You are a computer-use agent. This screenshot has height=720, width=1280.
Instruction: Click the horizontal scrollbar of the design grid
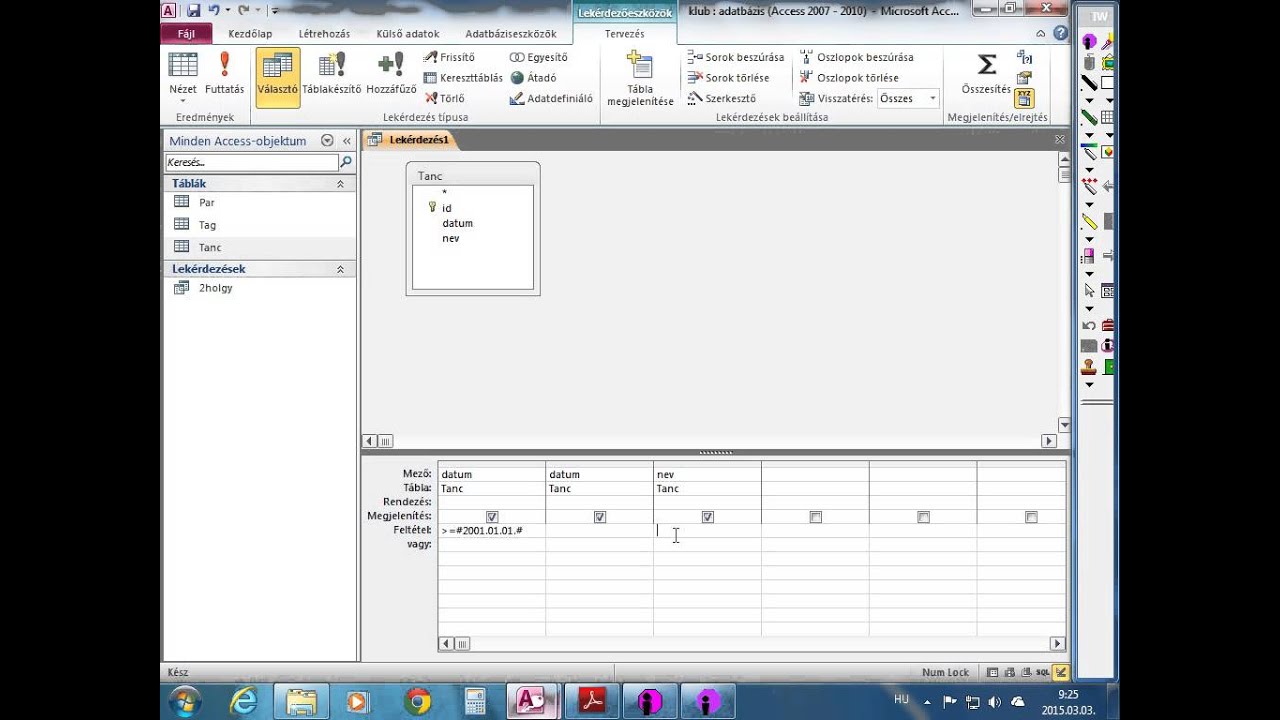point(752,644)
